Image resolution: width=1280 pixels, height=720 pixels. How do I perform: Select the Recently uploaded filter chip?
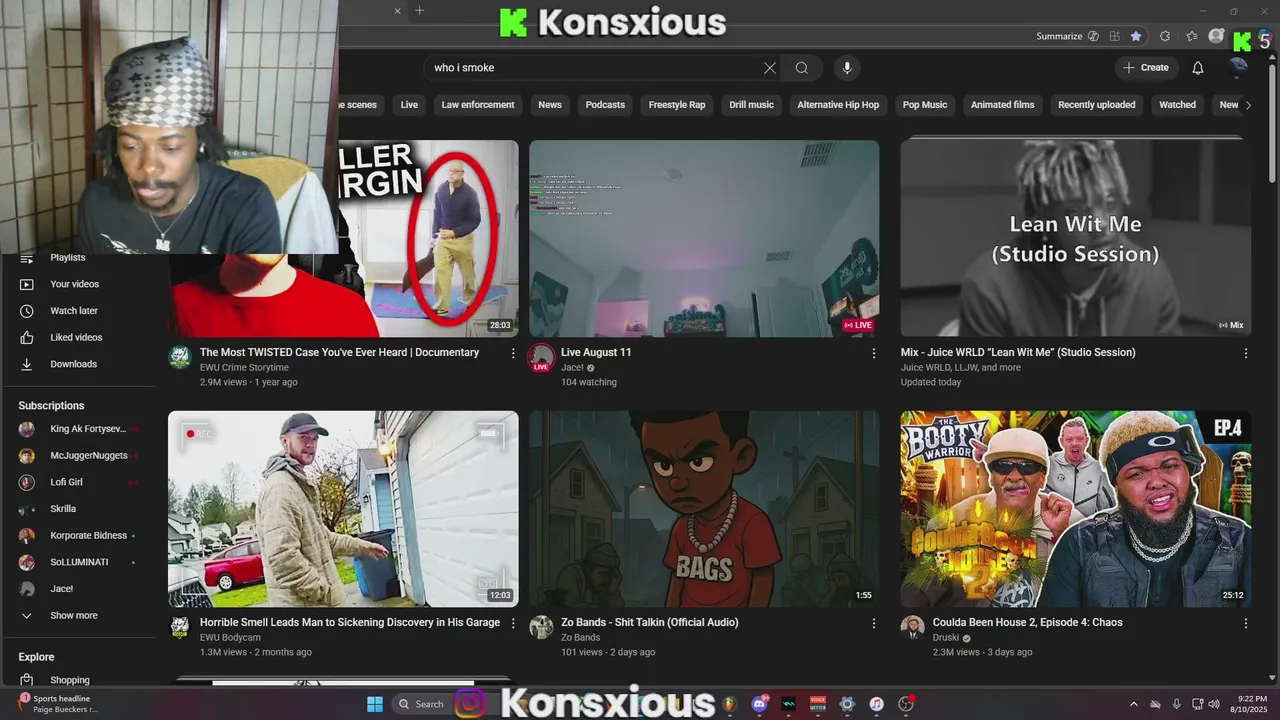tap(1097, 105)
